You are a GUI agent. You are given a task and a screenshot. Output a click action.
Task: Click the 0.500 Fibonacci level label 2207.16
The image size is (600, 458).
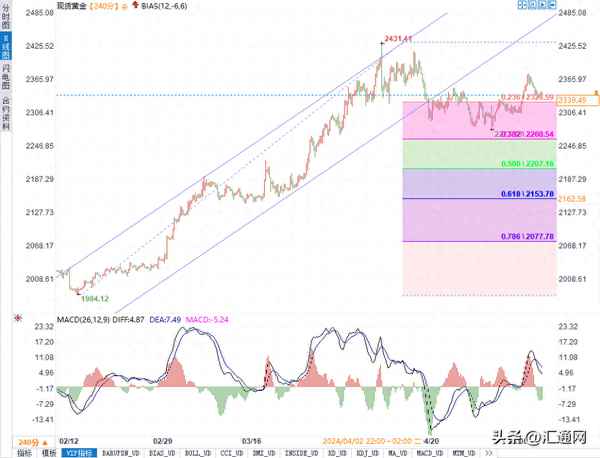[x=527, y=164]
